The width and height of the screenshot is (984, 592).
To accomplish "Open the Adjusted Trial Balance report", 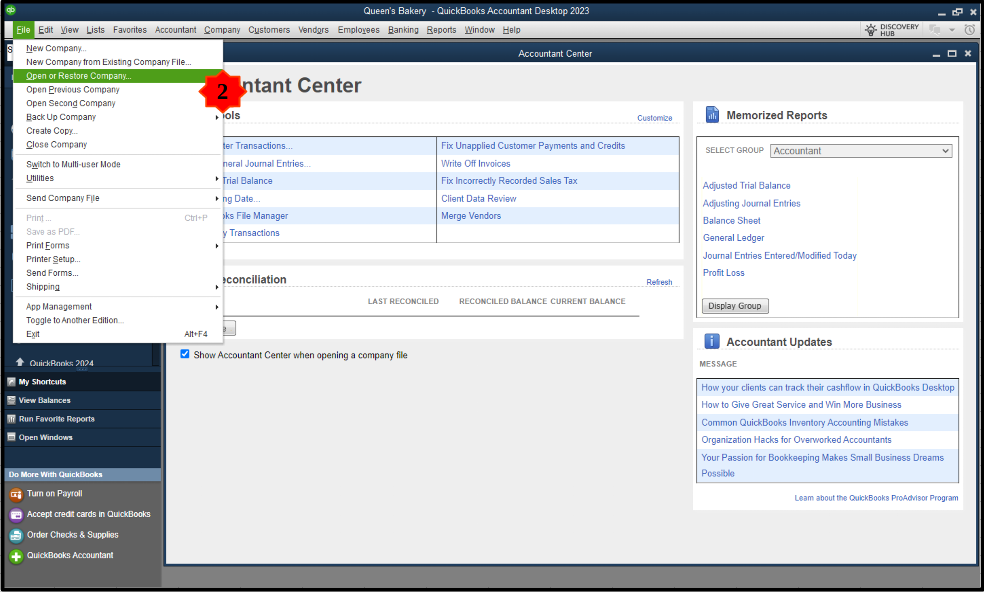I will pos(746,186).
